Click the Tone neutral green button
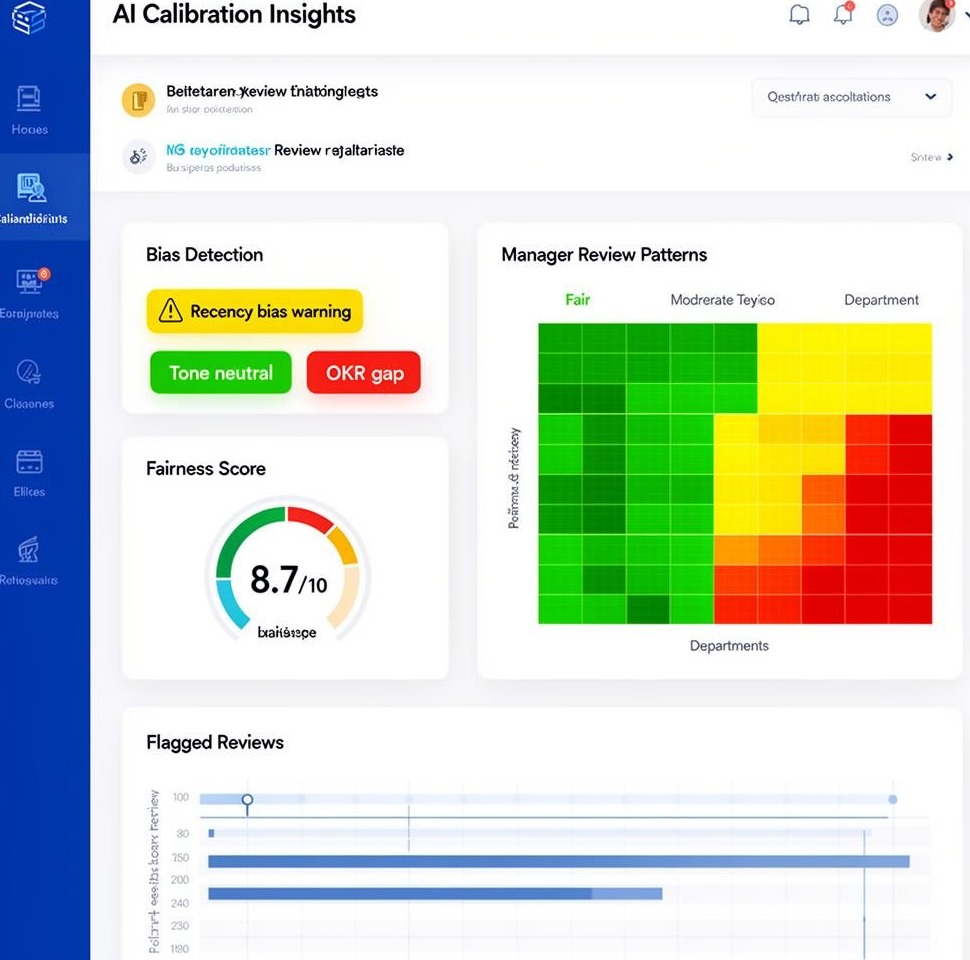The height and width of the screenshot is (960, 970). [220, 373]
